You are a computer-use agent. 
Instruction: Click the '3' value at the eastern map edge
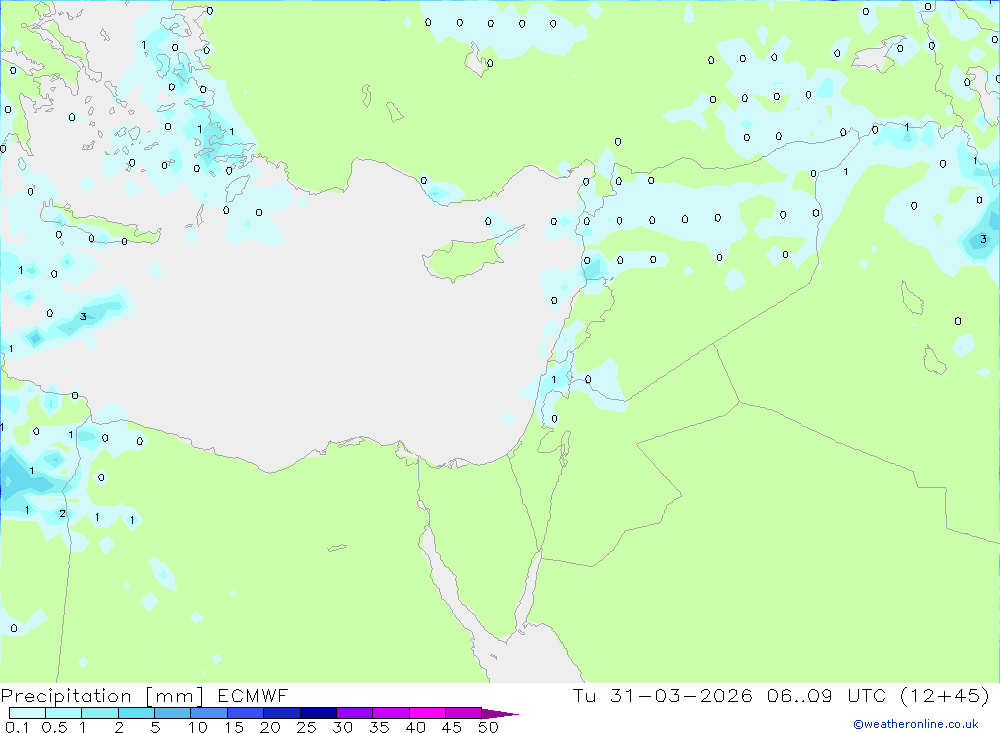tap(983, 239)
